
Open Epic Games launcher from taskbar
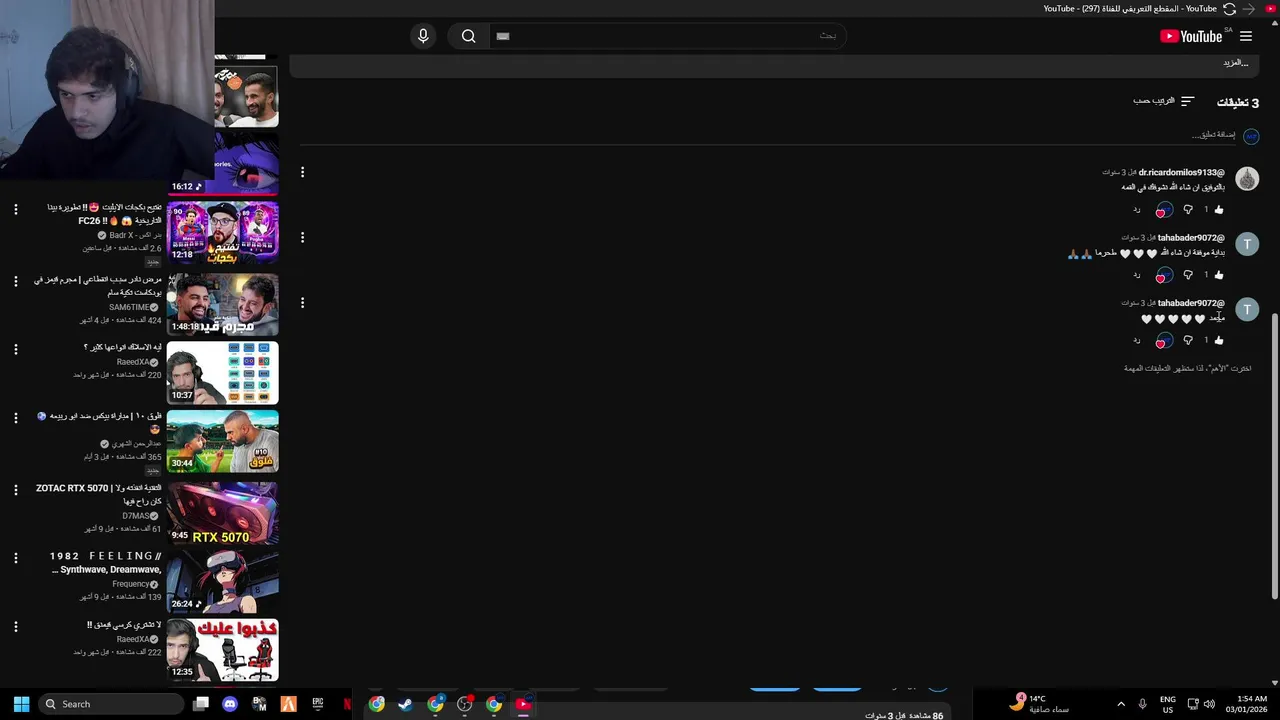coord(318,704)
